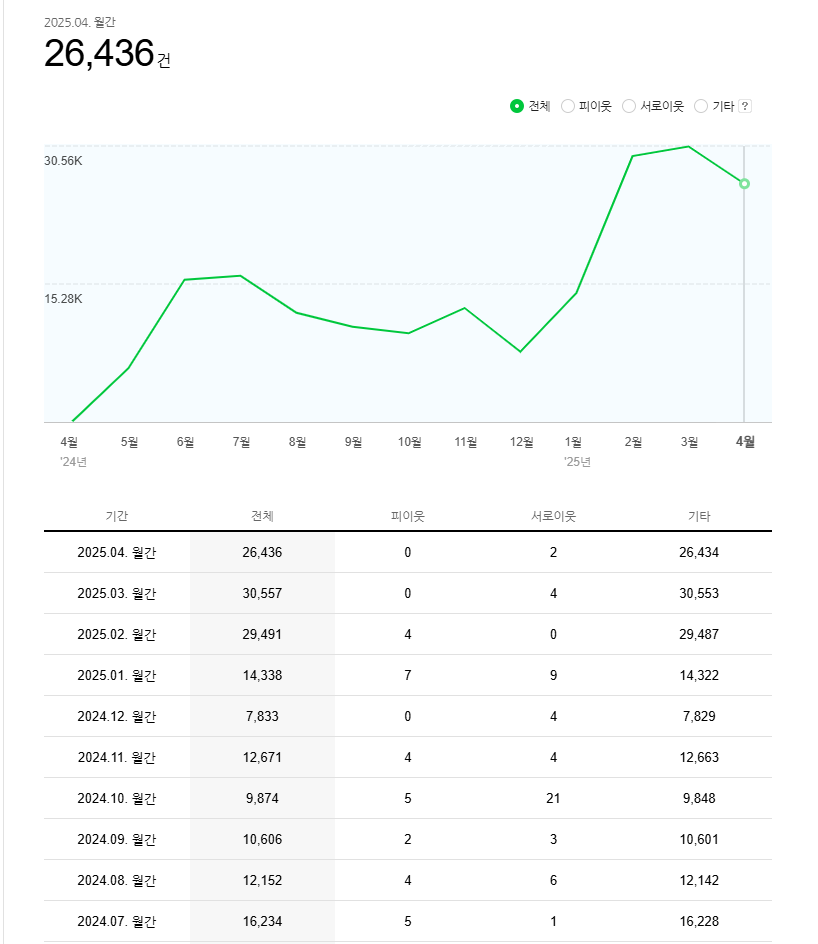
Task: Click the 16,228 기타 cell
Action: (x=699, y=921)
